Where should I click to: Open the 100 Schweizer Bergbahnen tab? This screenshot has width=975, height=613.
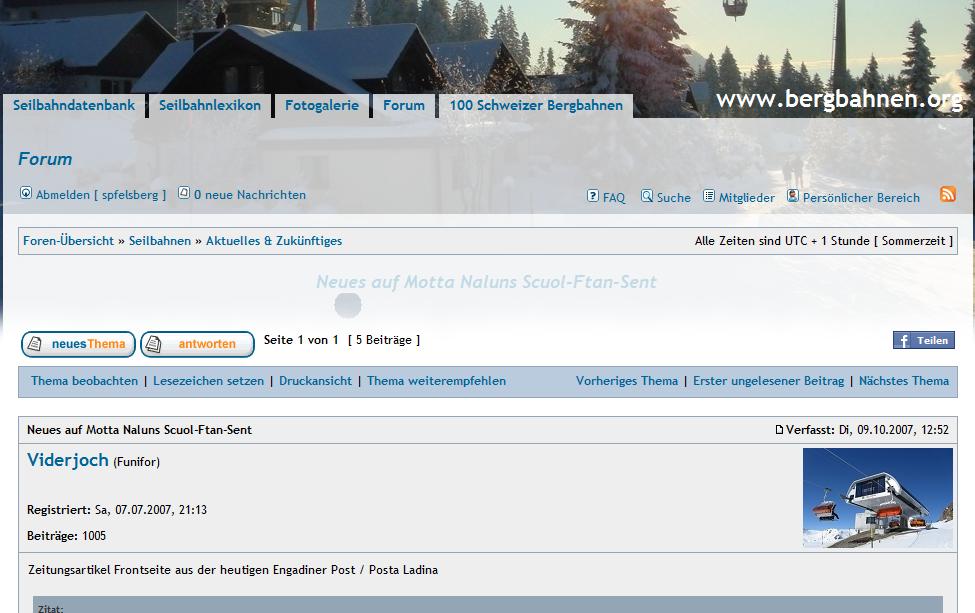coord(536,105)
